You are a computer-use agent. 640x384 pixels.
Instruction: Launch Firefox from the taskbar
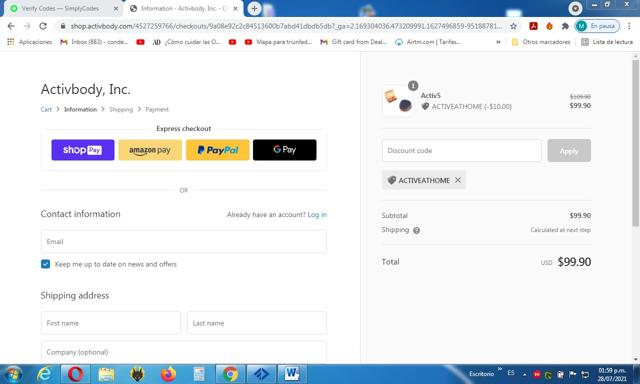[168, 374]
